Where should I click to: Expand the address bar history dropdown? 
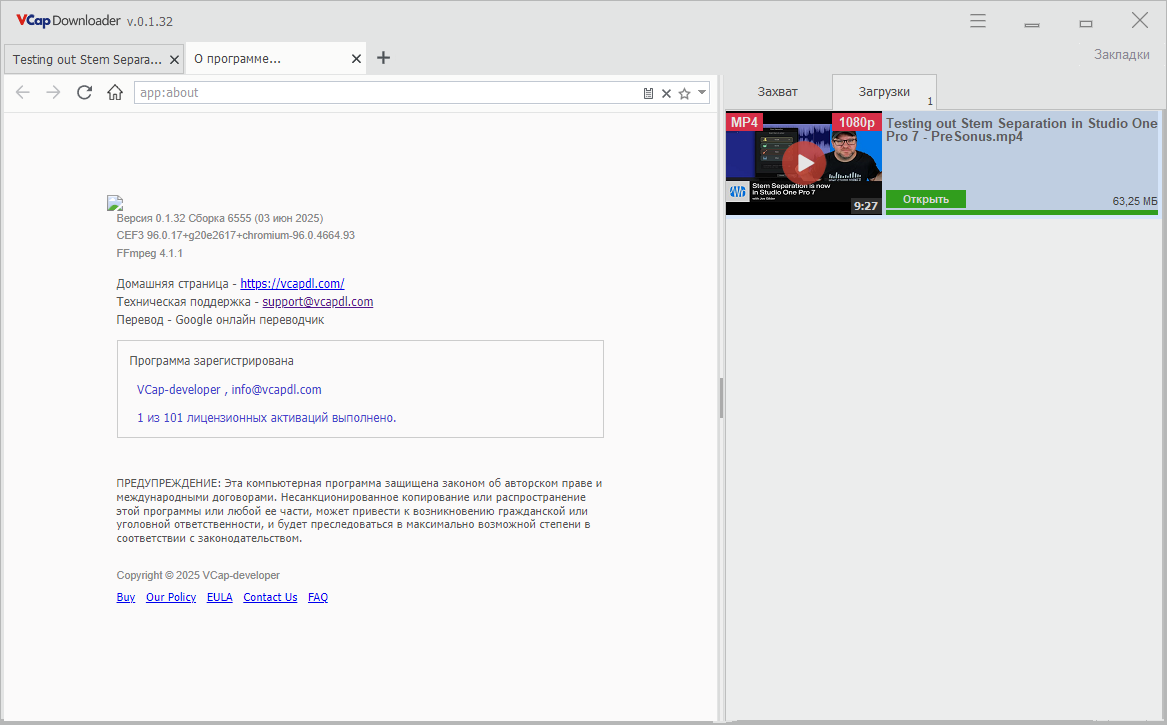pos(702,92)
